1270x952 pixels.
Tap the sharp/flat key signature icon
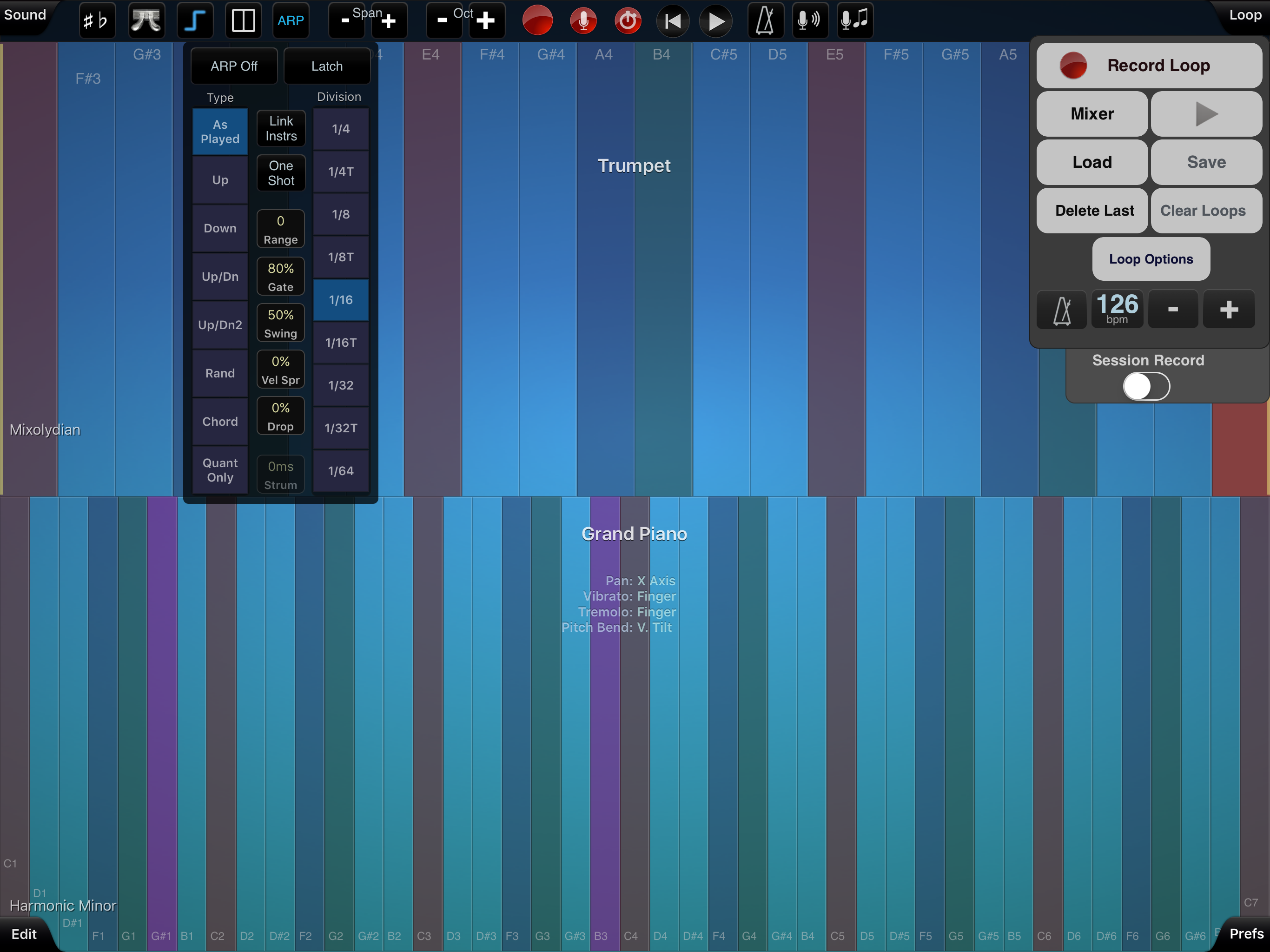click(96, 20)
